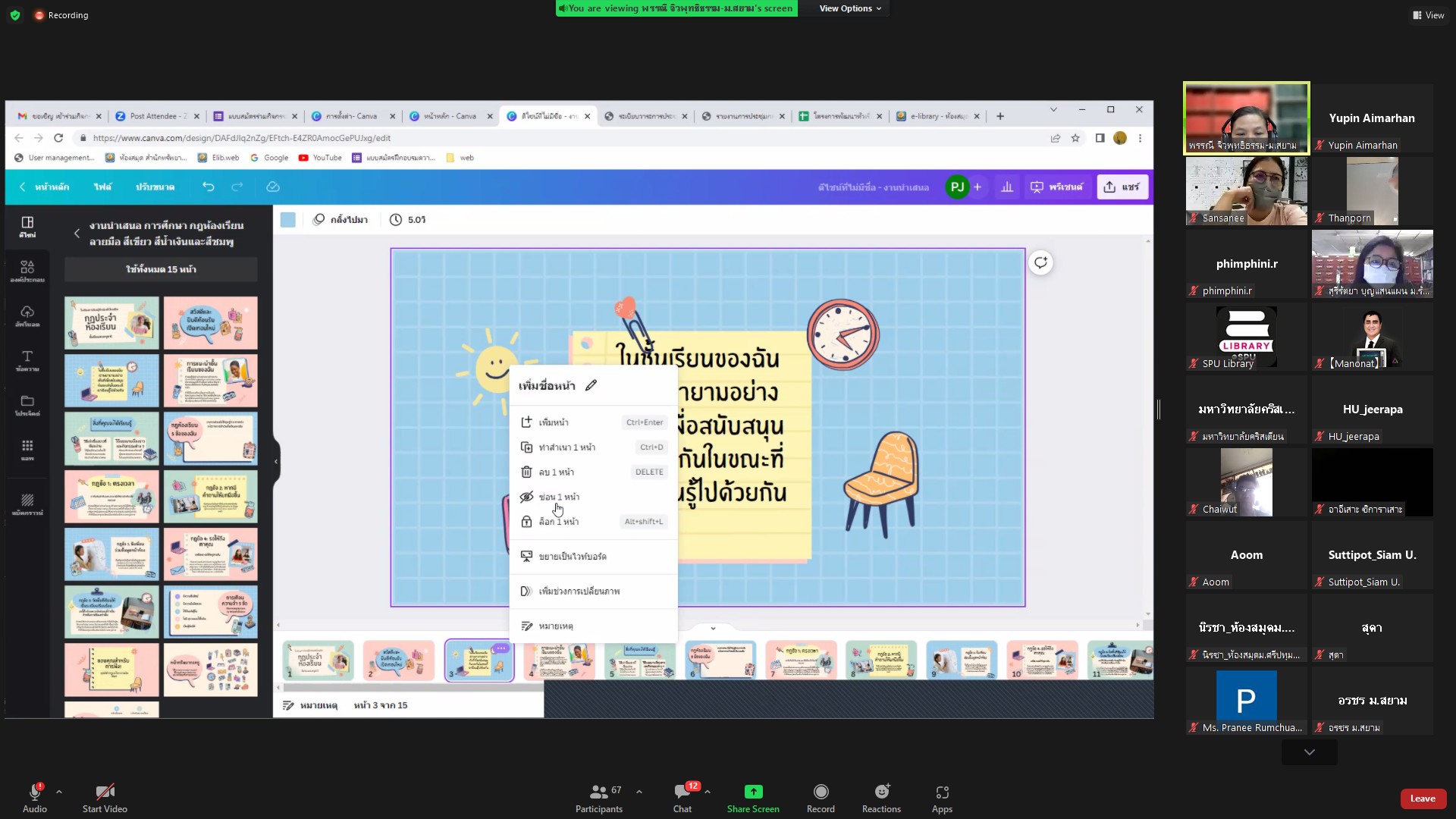Click the cloud save status icon

[x=273, y=187]
